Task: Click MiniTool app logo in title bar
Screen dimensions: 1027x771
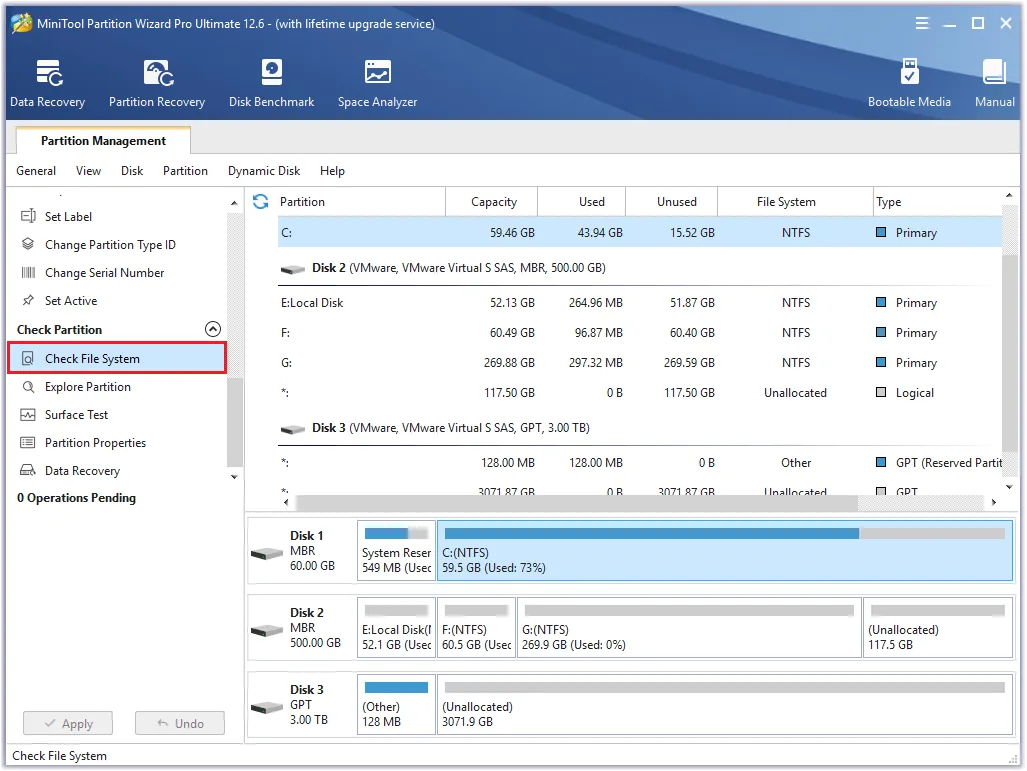Action: click(x=22, y=23)
